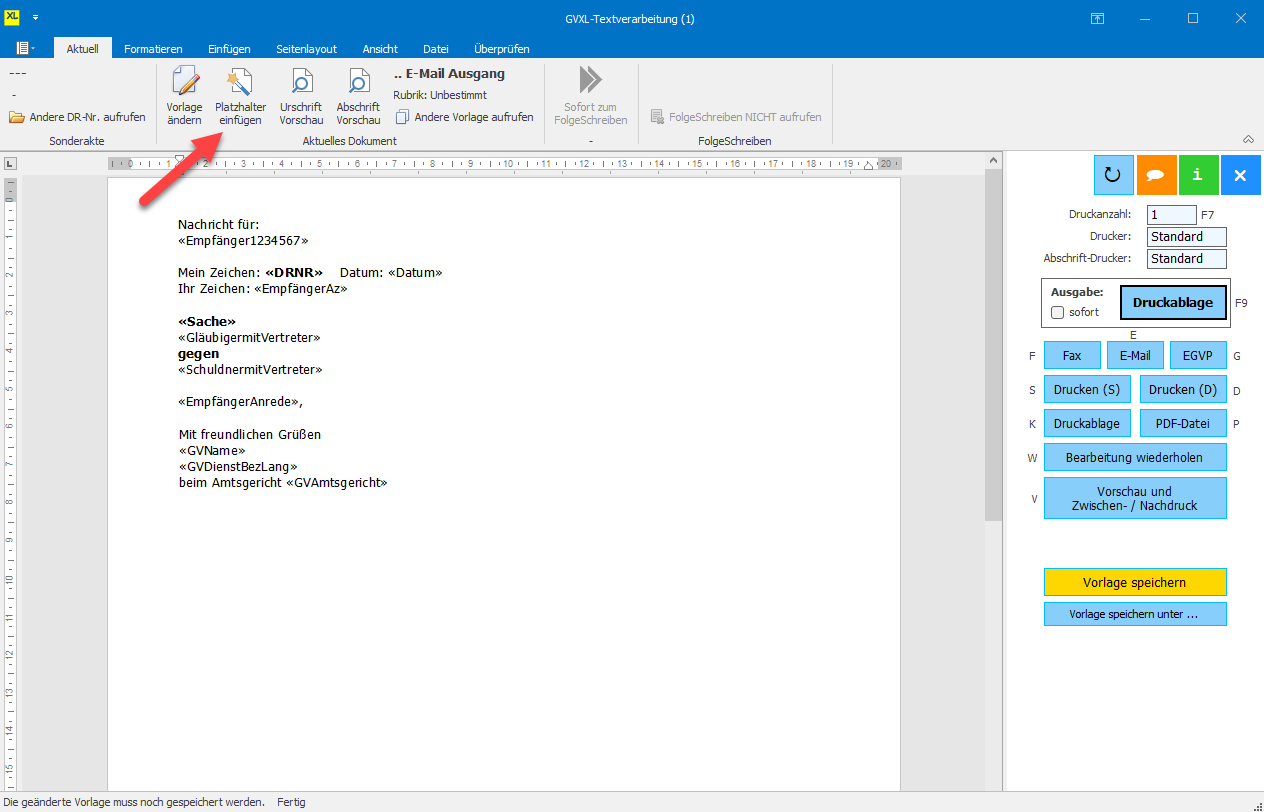Open the Urschrift Vorschau preview
The width and height of the screenshot is (1264, 812).
[x=301, y=96]
